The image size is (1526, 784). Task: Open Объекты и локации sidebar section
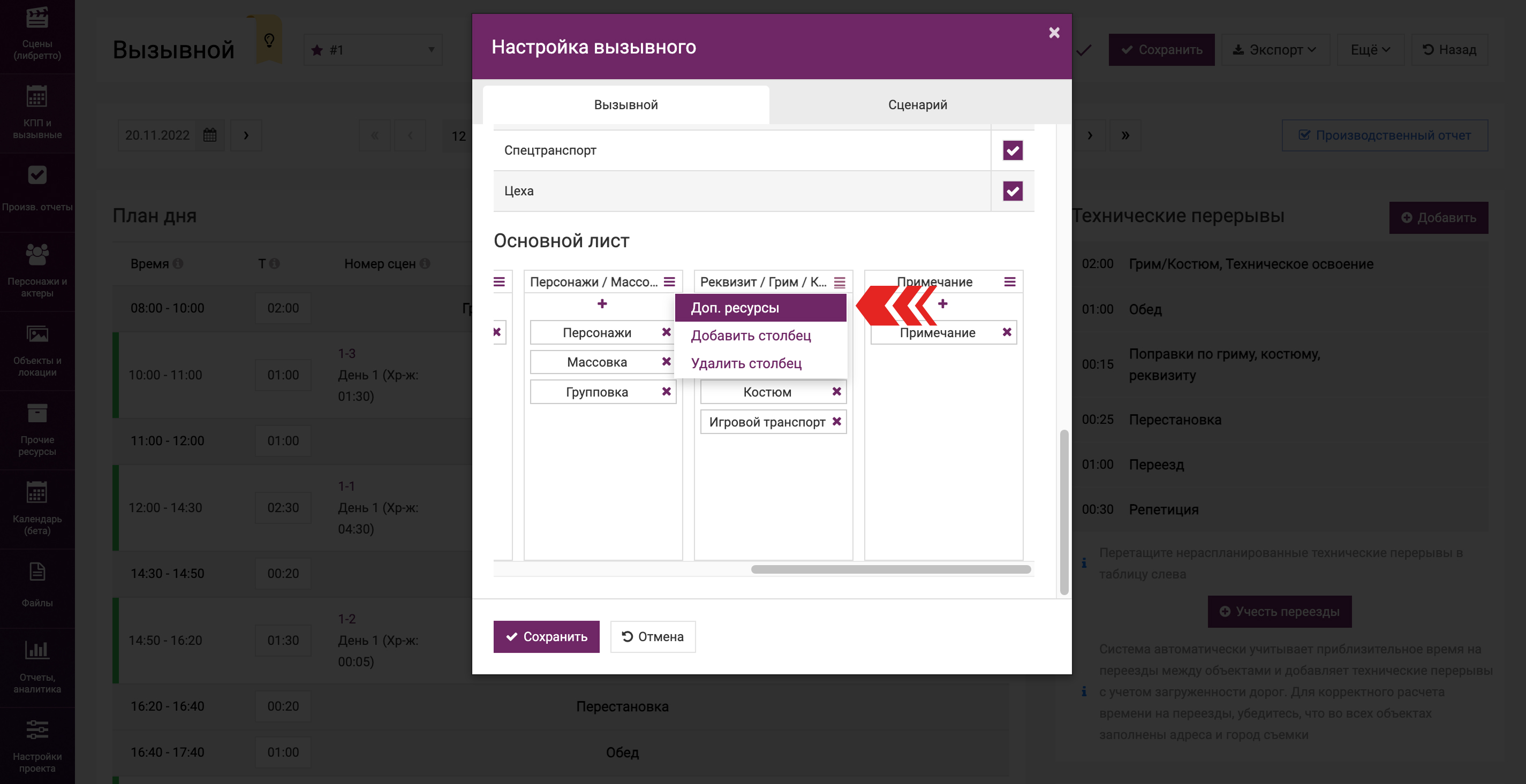(x=37, y=351)
